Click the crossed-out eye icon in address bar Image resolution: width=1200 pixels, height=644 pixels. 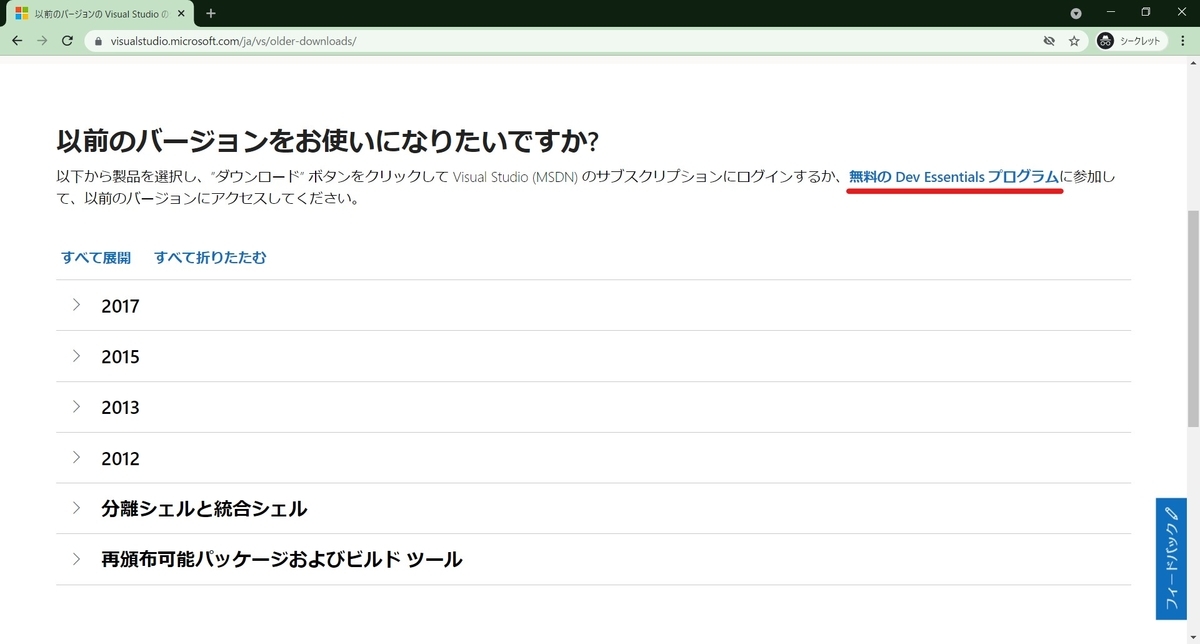[1049, 41]
